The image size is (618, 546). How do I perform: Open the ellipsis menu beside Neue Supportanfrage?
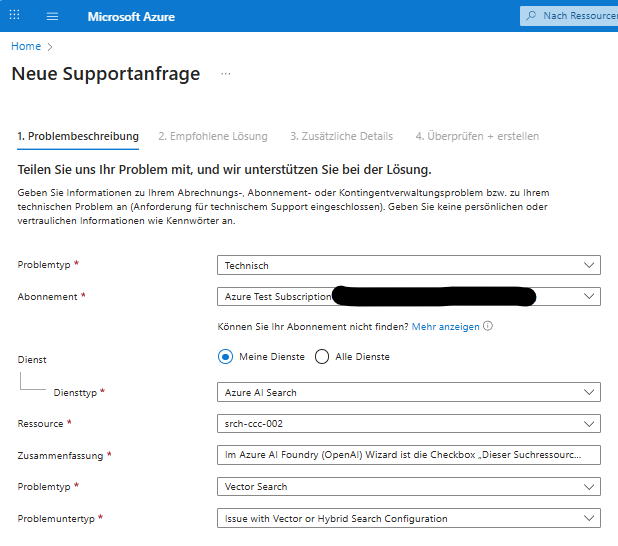[x=226, y=74]
